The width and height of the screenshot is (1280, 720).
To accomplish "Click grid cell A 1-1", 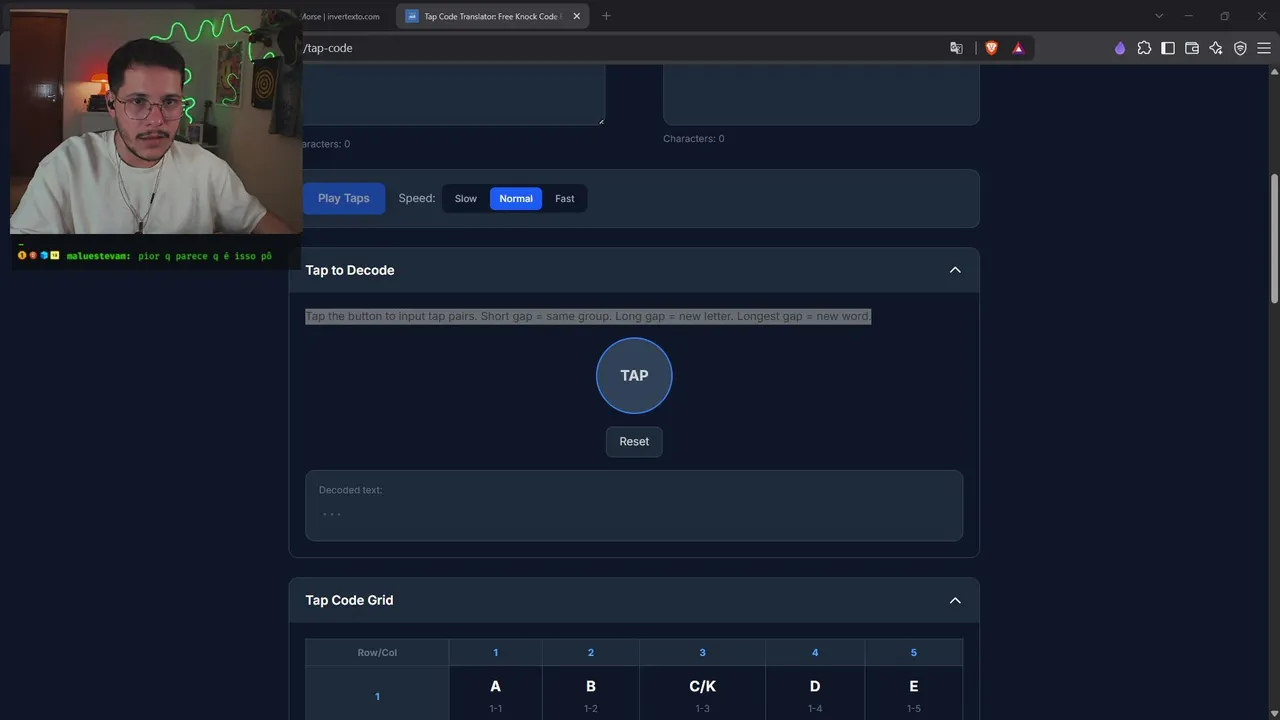I will [495, 696].
